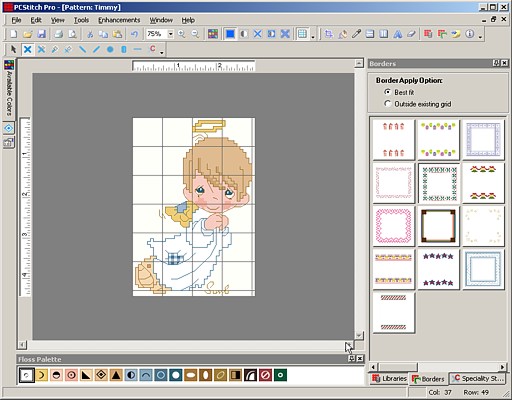
Task: Select the Best fit radio option
Action: (387, 92)
